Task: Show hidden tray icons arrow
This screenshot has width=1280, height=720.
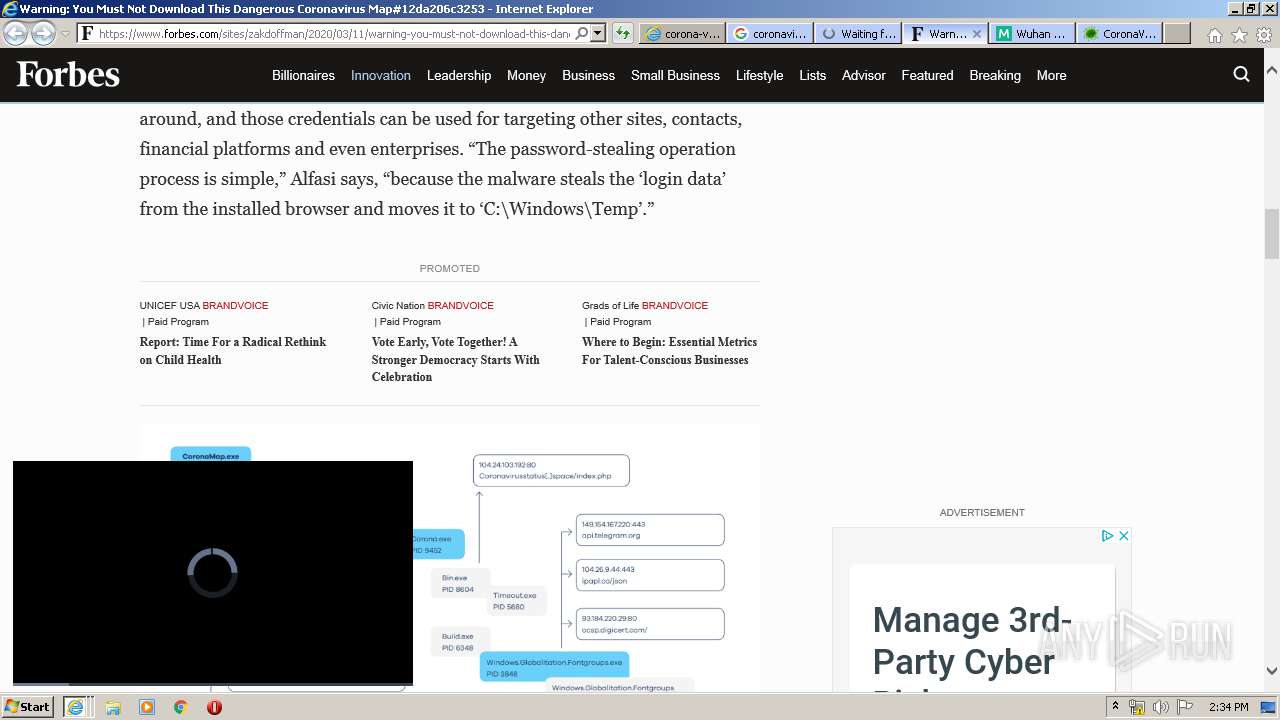Action: tap(1115, 707)
